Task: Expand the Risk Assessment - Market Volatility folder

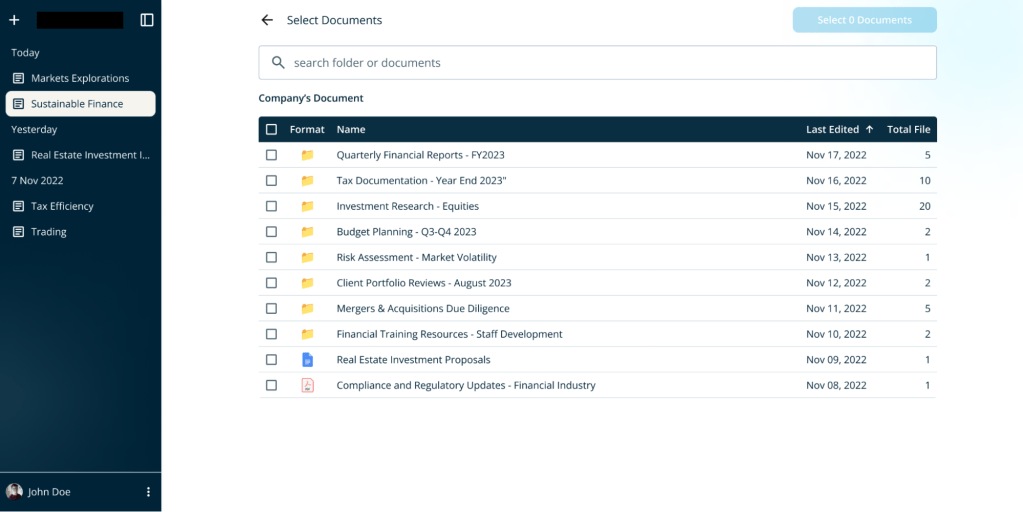Action: point(416,257)
